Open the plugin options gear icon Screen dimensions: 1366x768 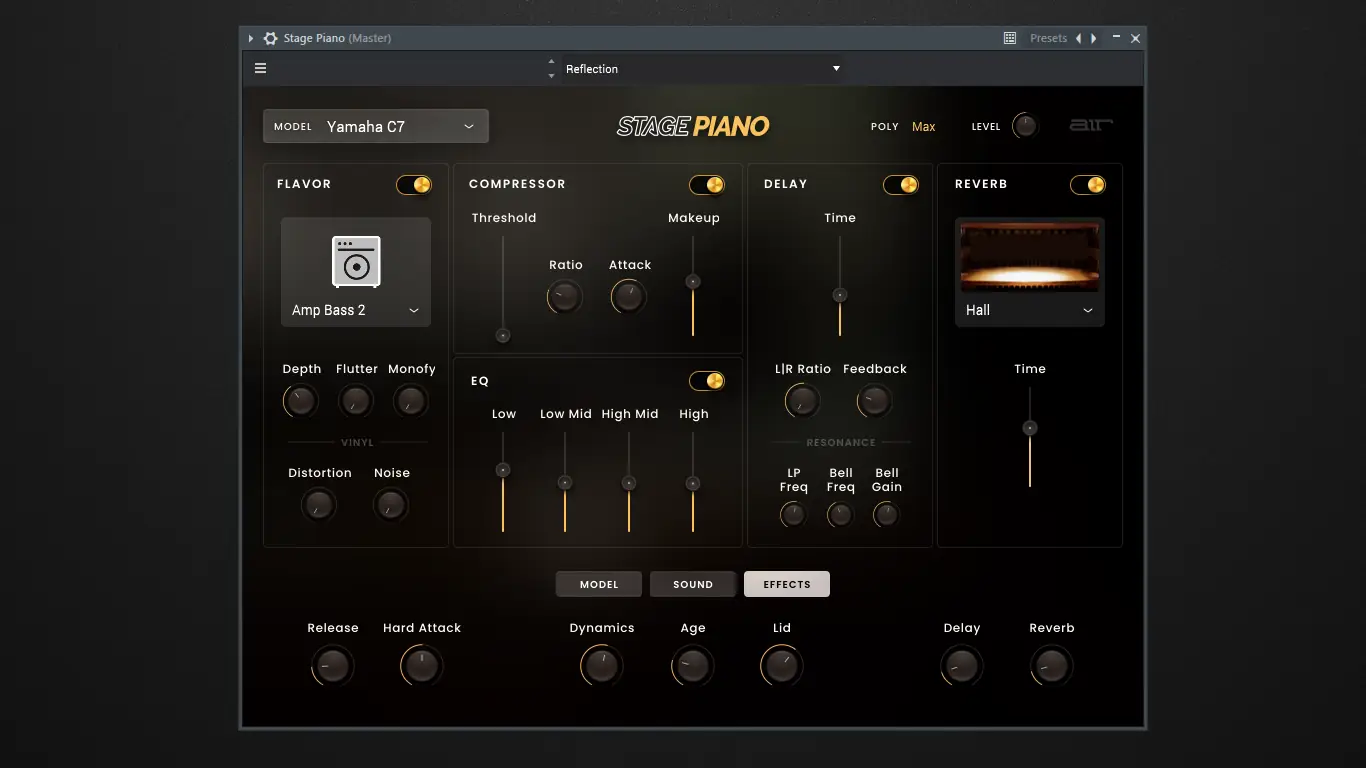[270, 38]
